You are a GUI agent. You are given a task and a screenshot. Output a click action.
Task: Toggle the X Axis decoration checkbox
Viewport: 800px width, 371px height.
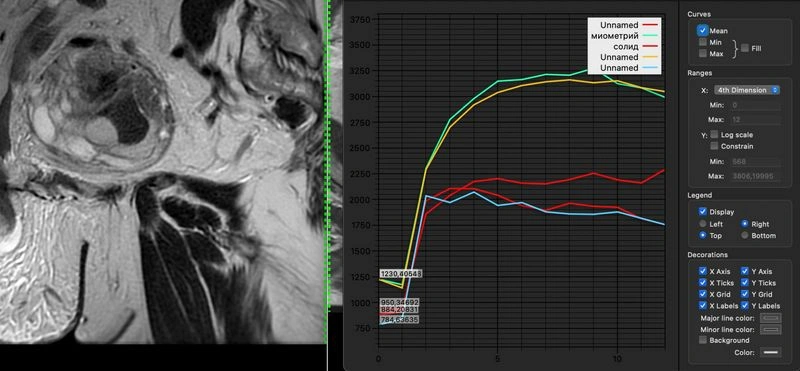click(x=703, y=271)
